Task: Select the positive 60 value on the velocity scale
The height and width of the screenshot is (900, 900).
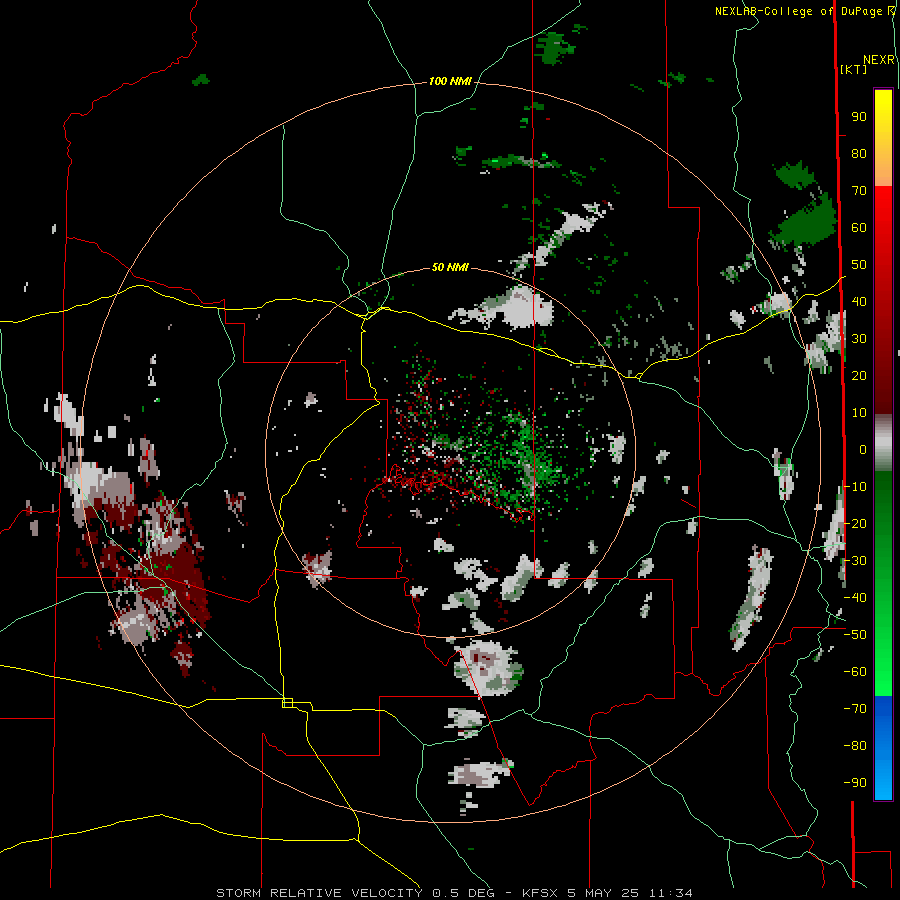Action: click(859, 227)
